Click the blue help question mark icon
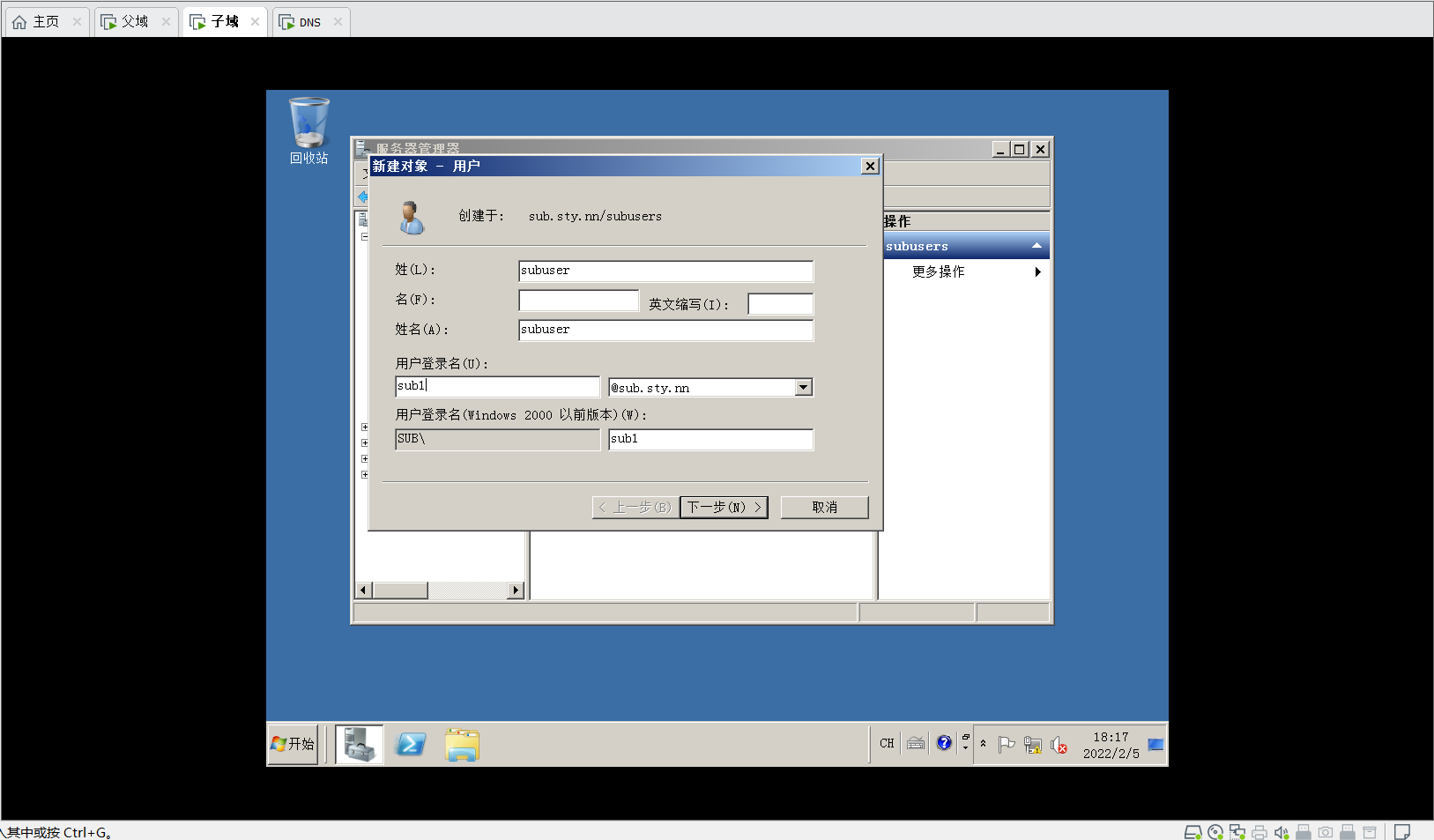This screenshot has width=1434, height=840. coord(944,743)
